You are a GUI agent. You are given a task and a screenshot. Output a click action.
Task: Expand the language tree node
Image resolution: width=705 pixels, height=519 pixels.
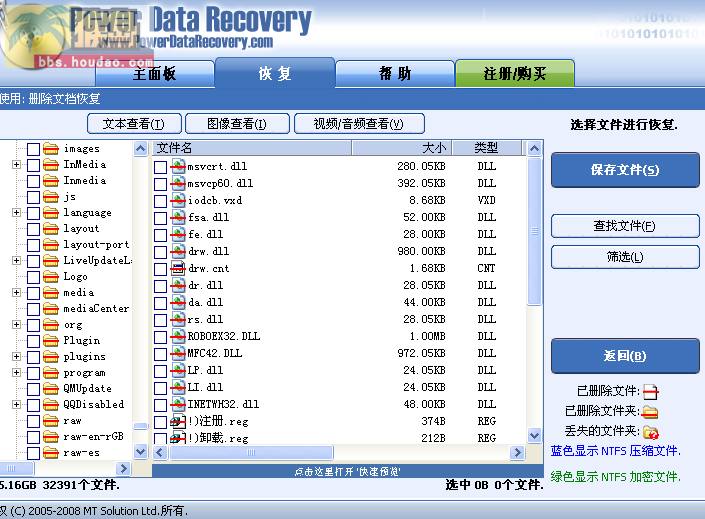click(16, 212)
